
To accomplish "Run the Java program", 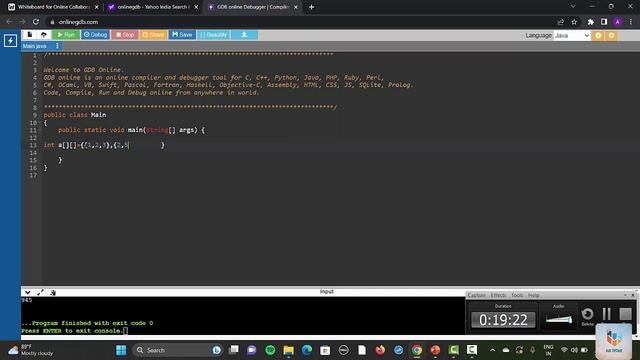I will (x=67, y=35).
